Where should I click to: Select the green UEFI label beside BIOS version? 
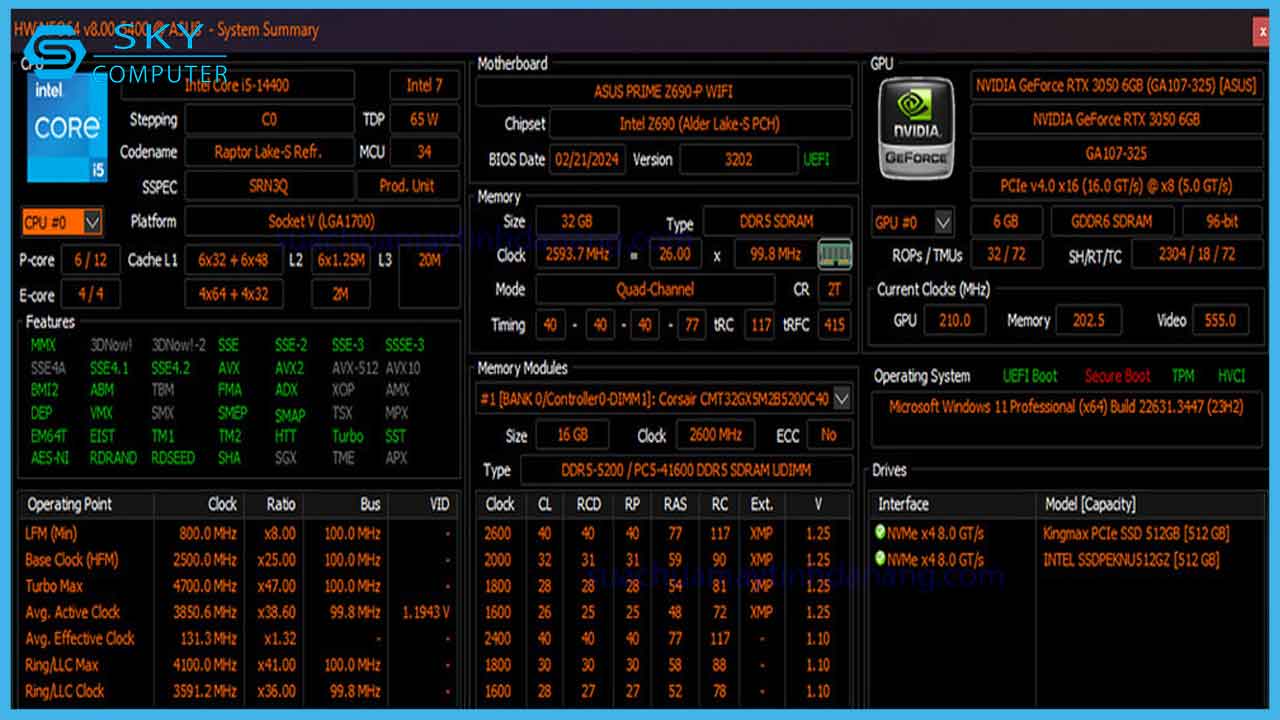click(x=817, y=159)
